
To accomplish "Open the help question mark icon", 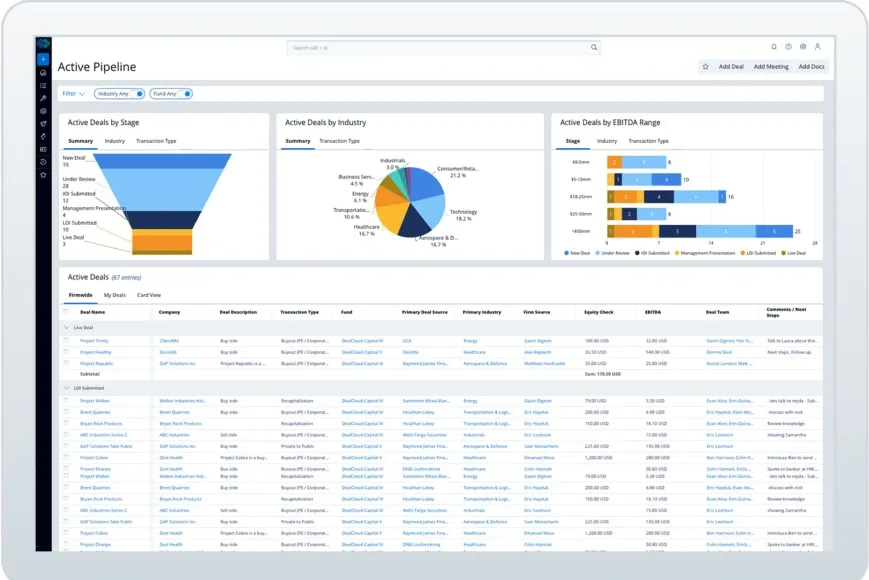I will click(788, 47).
